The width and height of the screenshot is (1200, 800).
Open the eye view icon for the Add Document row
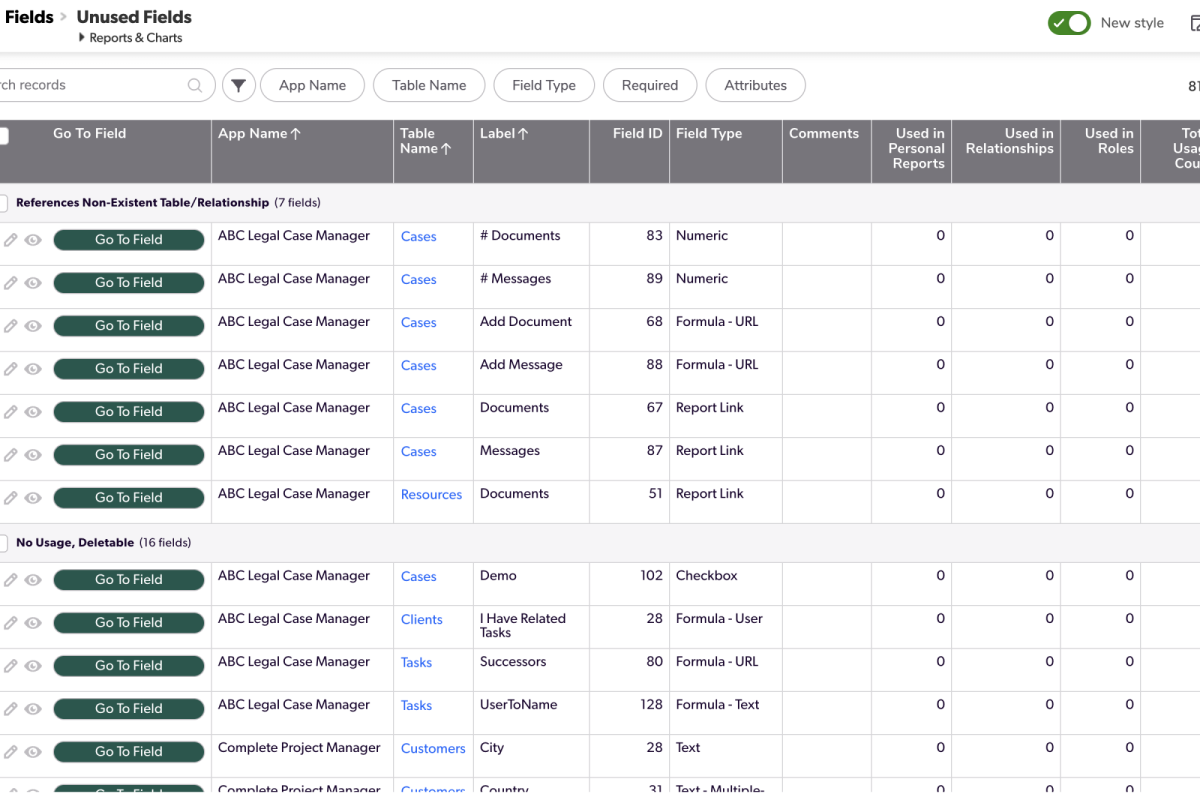pos(34,326)
